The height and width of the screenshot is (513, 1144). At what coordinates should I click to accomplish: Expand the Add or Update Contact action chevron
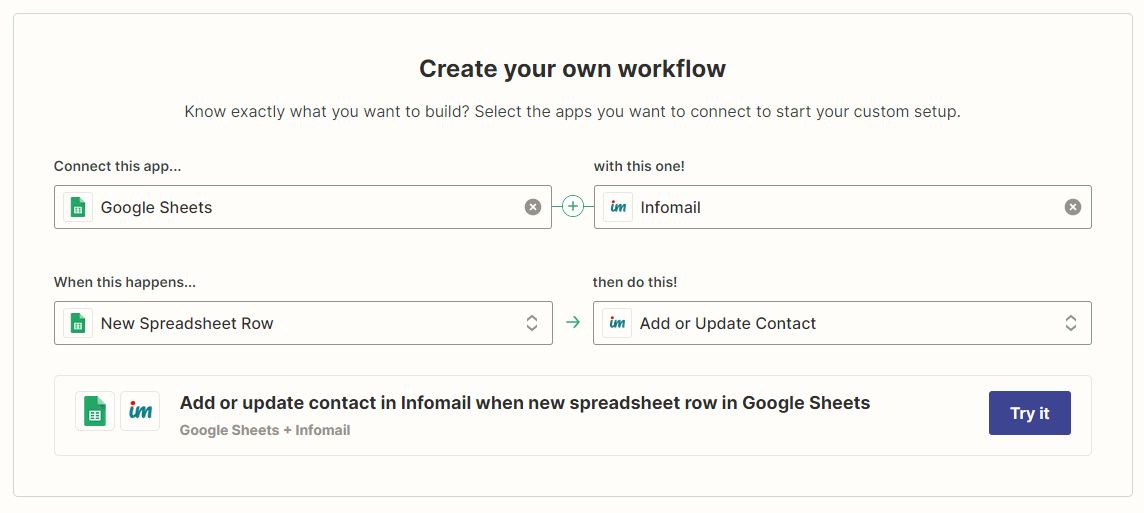(x=1070, y=323)
